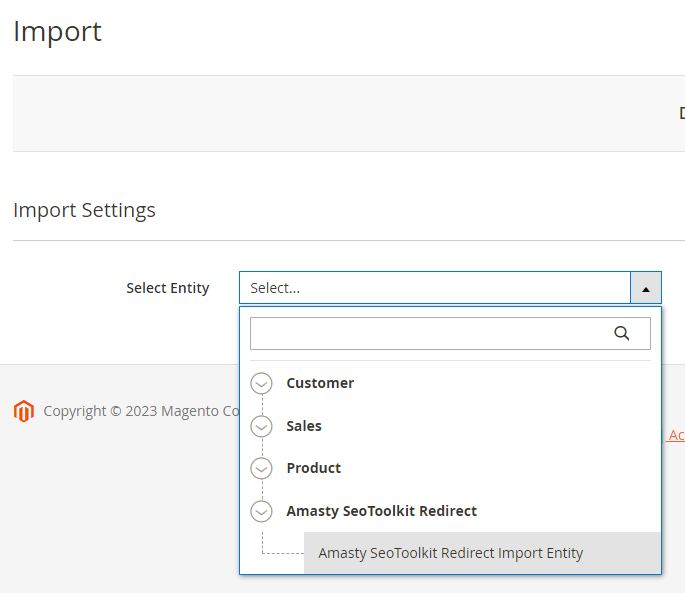Select the Customer entity group label

pos(320,383)
